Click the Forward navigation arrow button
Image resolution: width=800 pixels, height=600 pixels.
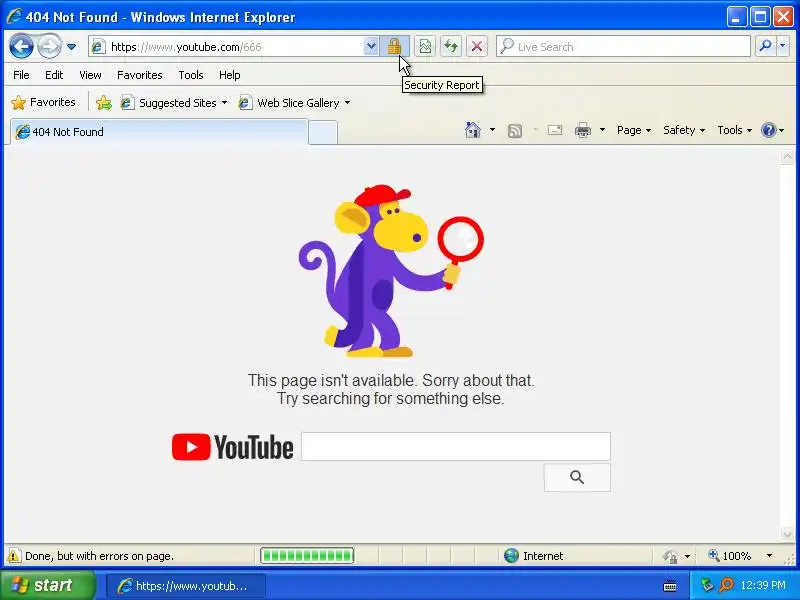point(49,46)
